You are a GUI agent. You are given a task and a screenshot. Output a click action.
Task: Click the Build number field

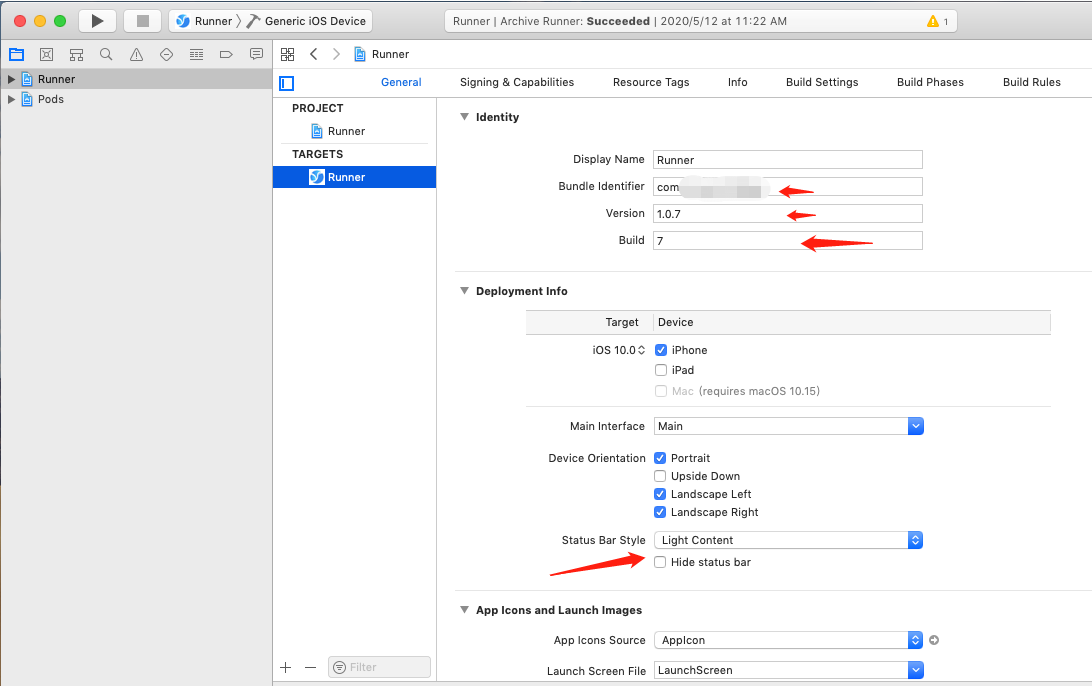coord(788,241)
